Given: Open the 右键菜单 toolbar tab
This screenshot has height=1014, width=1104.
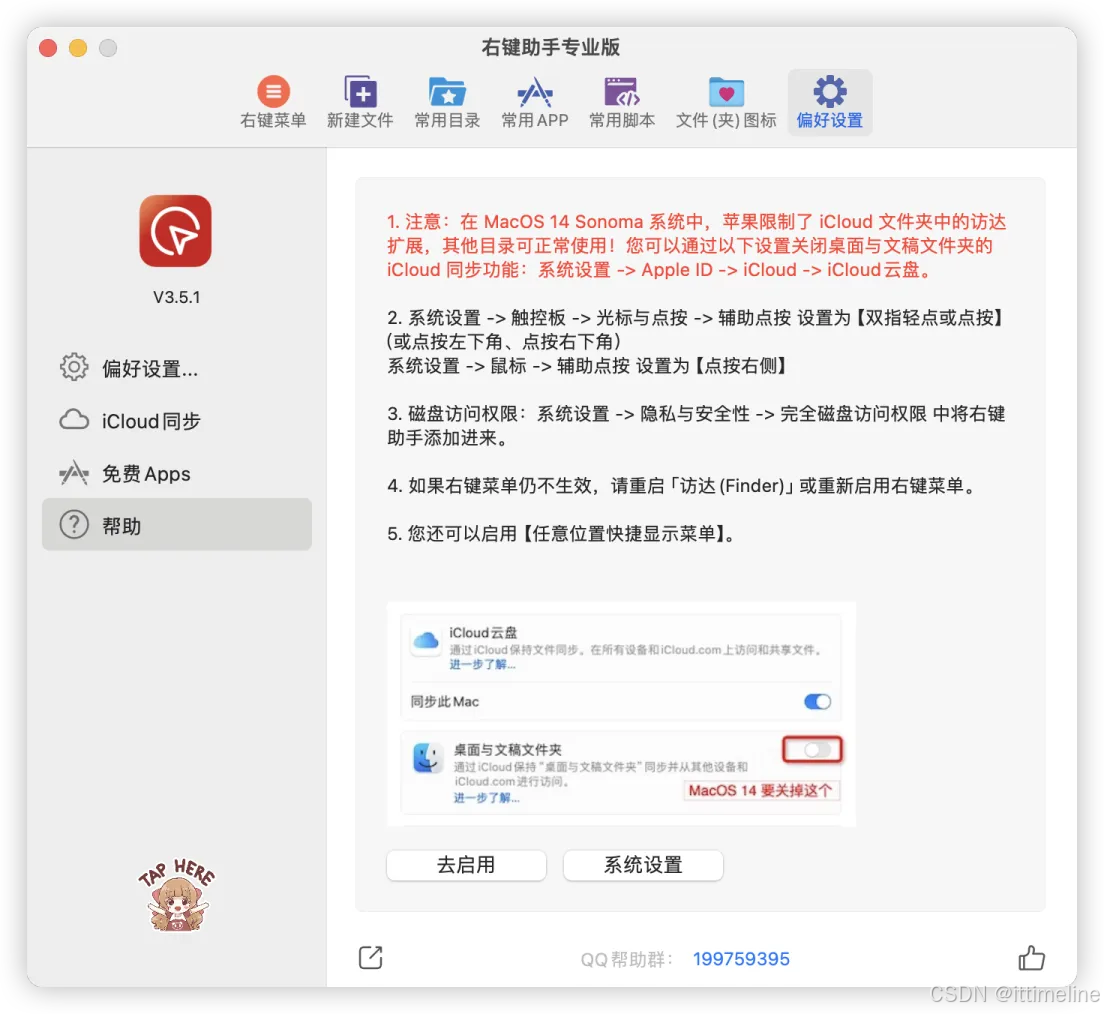Looking at the screenshot, I should point(273,102).
